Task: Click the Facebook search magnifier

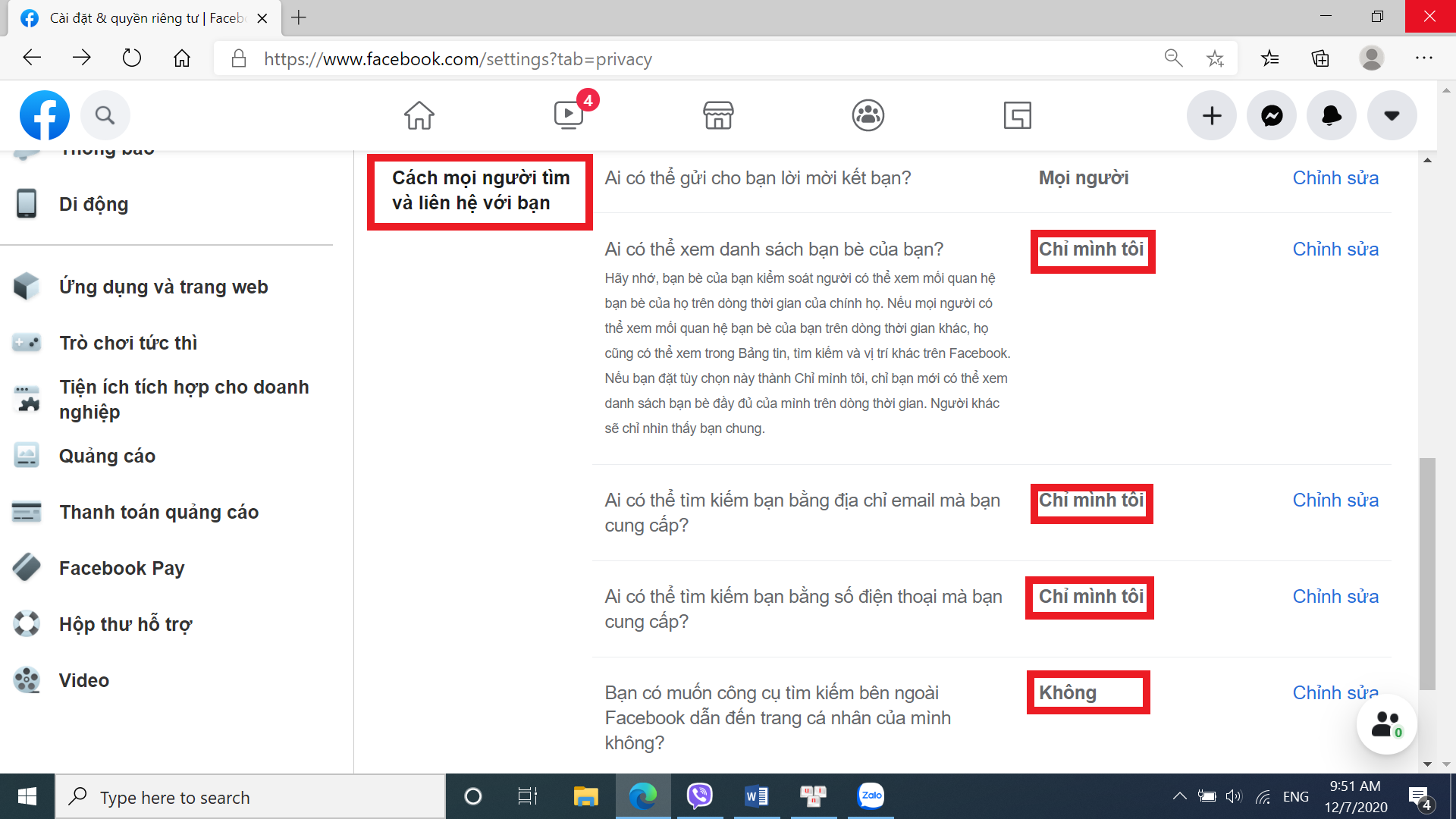Action: 105,115
